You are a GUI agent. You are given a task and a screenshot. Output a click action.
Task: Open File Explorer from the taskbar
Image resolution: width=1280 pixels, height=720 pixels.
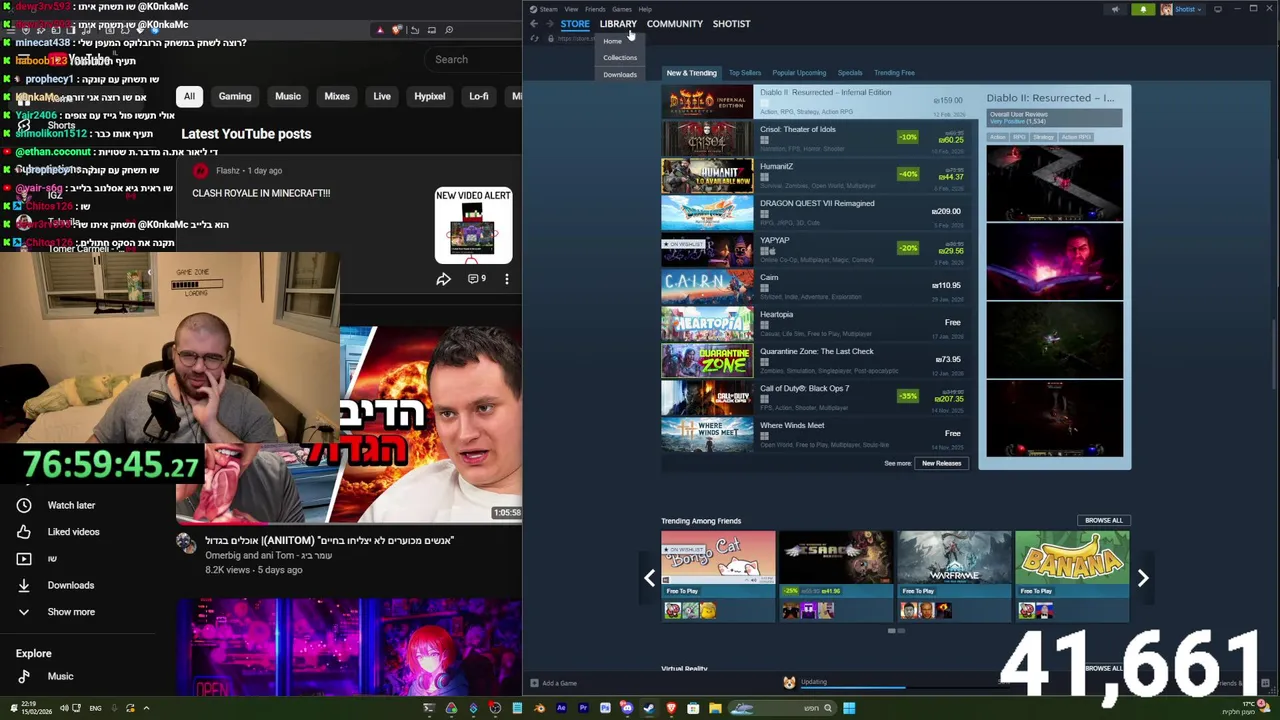pos(715,708)
